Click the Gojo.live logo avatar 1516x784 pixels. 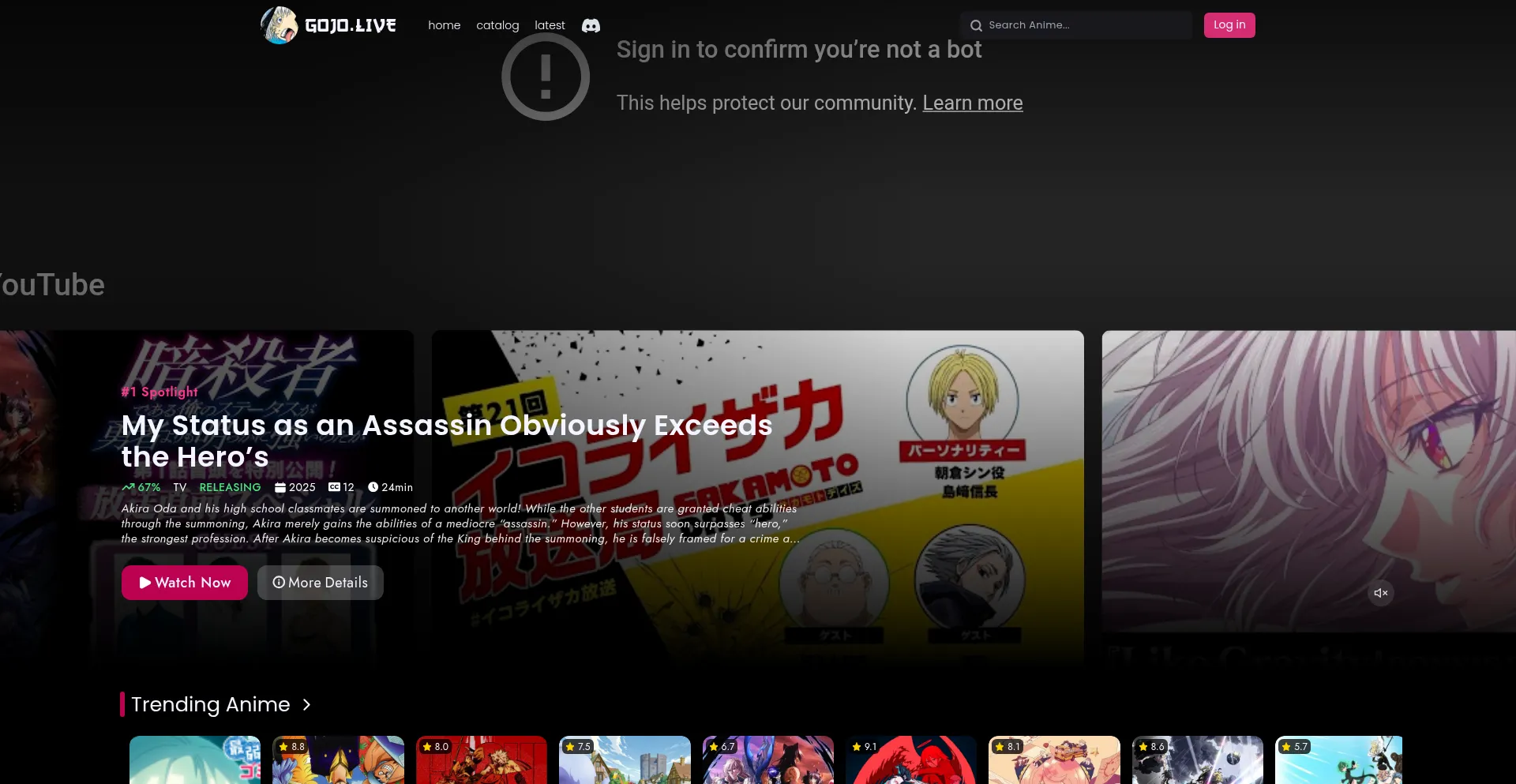(279, 25)
